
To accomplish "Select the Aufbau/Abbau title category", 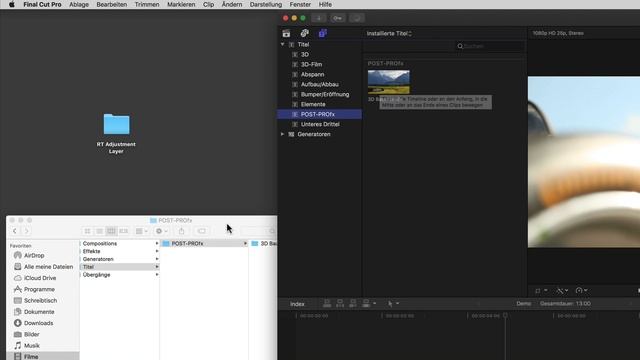I will tap(320, 84).
